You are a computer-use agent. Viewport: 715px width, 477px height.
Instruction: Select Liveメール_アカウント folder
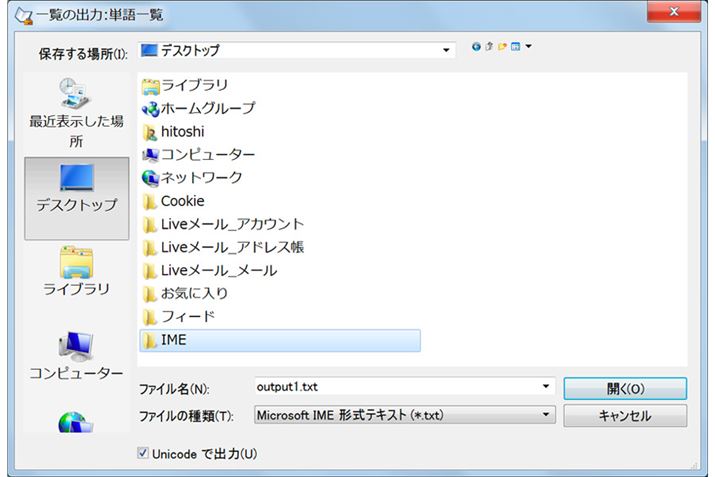click(x=223, y=224)
